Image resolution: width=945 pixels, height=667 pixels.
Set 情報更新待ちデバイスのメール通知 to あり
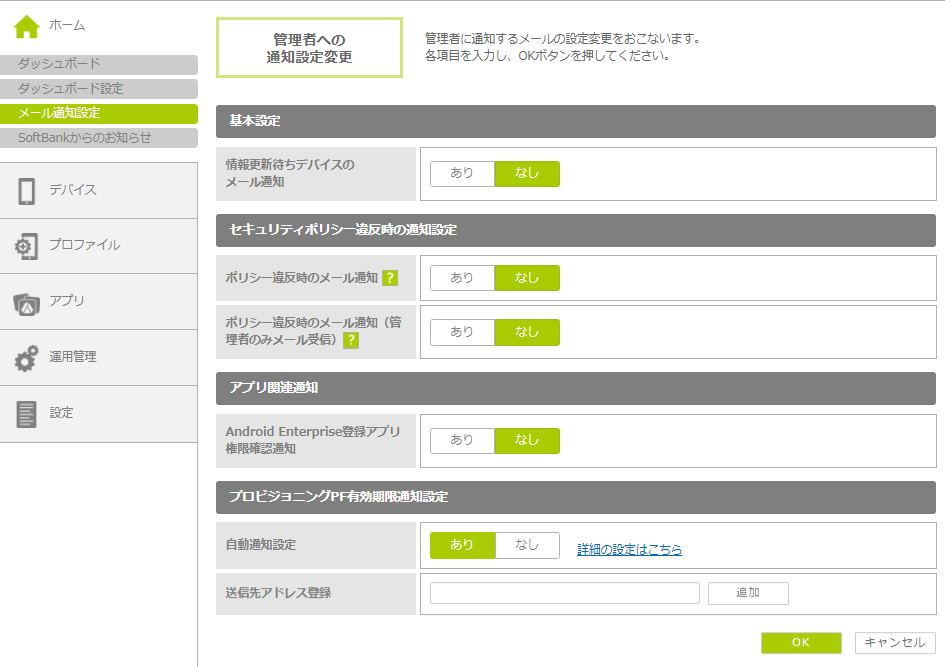click(462, 174)
